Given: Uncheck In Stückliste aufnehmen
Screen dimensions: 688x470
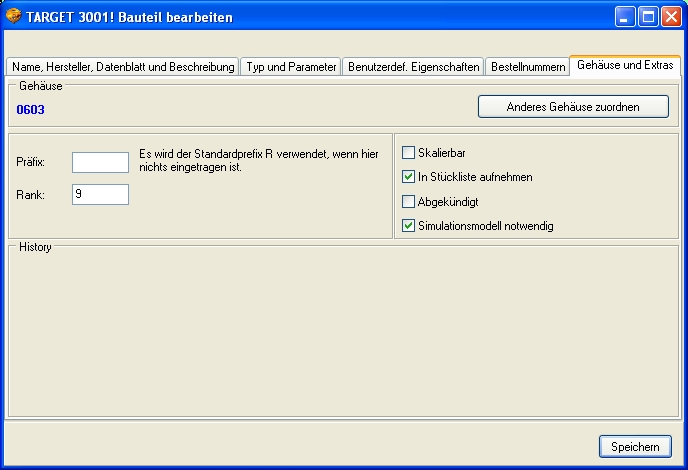Looking at the screenshot, I should tap(408, 177).
